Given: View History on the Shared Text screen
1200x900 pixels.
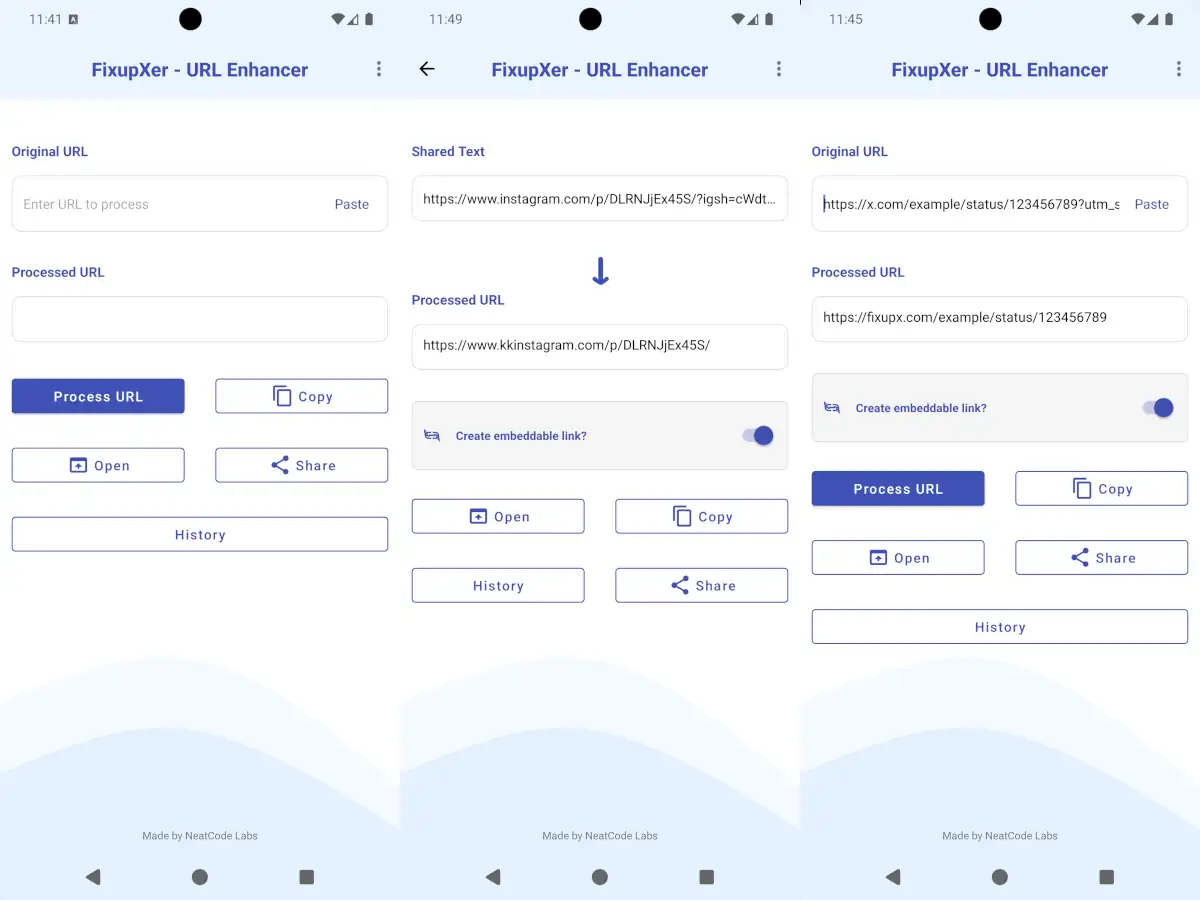Looking at the screenshot, I should click(497, 586).
